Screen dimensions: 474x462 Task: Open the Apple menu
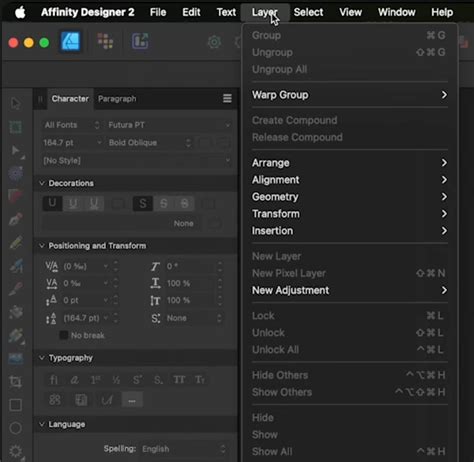20,13
